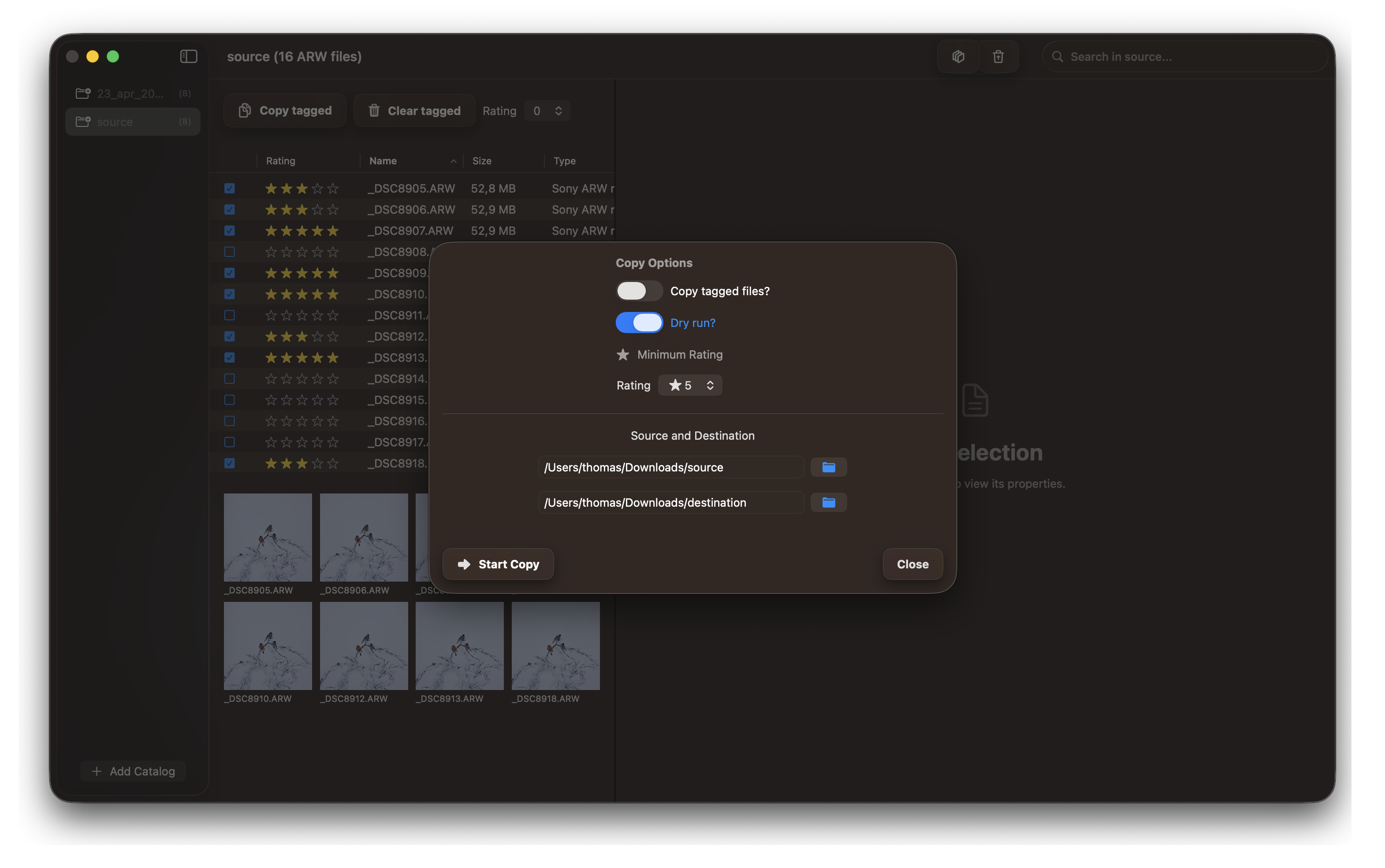The height and width of the screenshot is (868, 1385).
Task: Click the Rating column header
Action: (280, 161)
